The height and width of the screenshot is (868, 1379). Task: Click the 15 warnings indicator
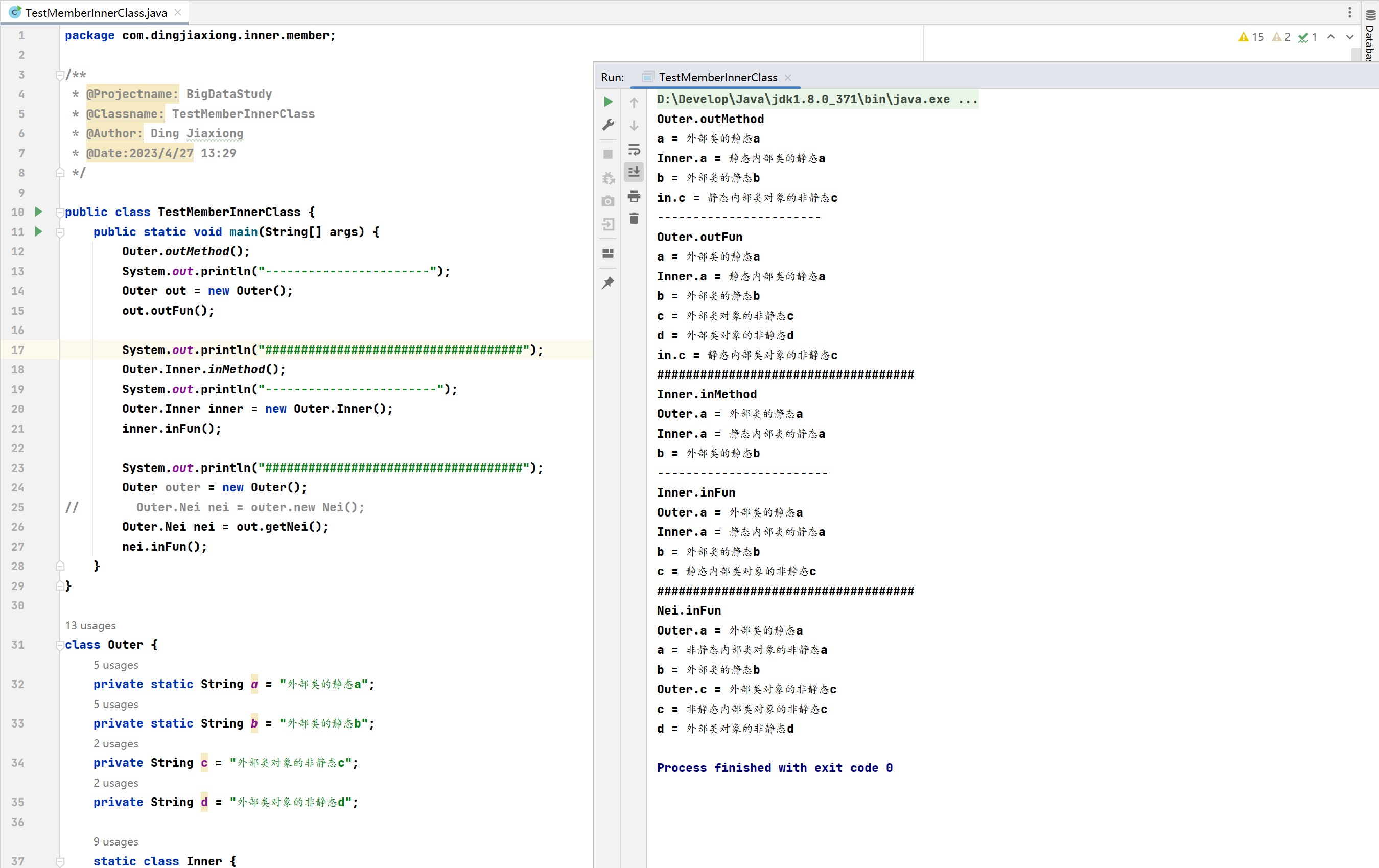(1251, 37)
